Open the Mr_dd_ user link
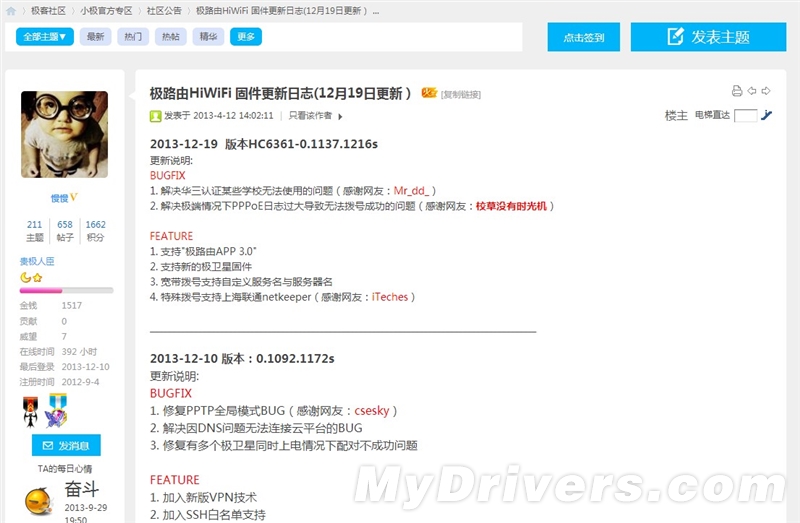This screenshot has width=800, height=523. [411, 191]
